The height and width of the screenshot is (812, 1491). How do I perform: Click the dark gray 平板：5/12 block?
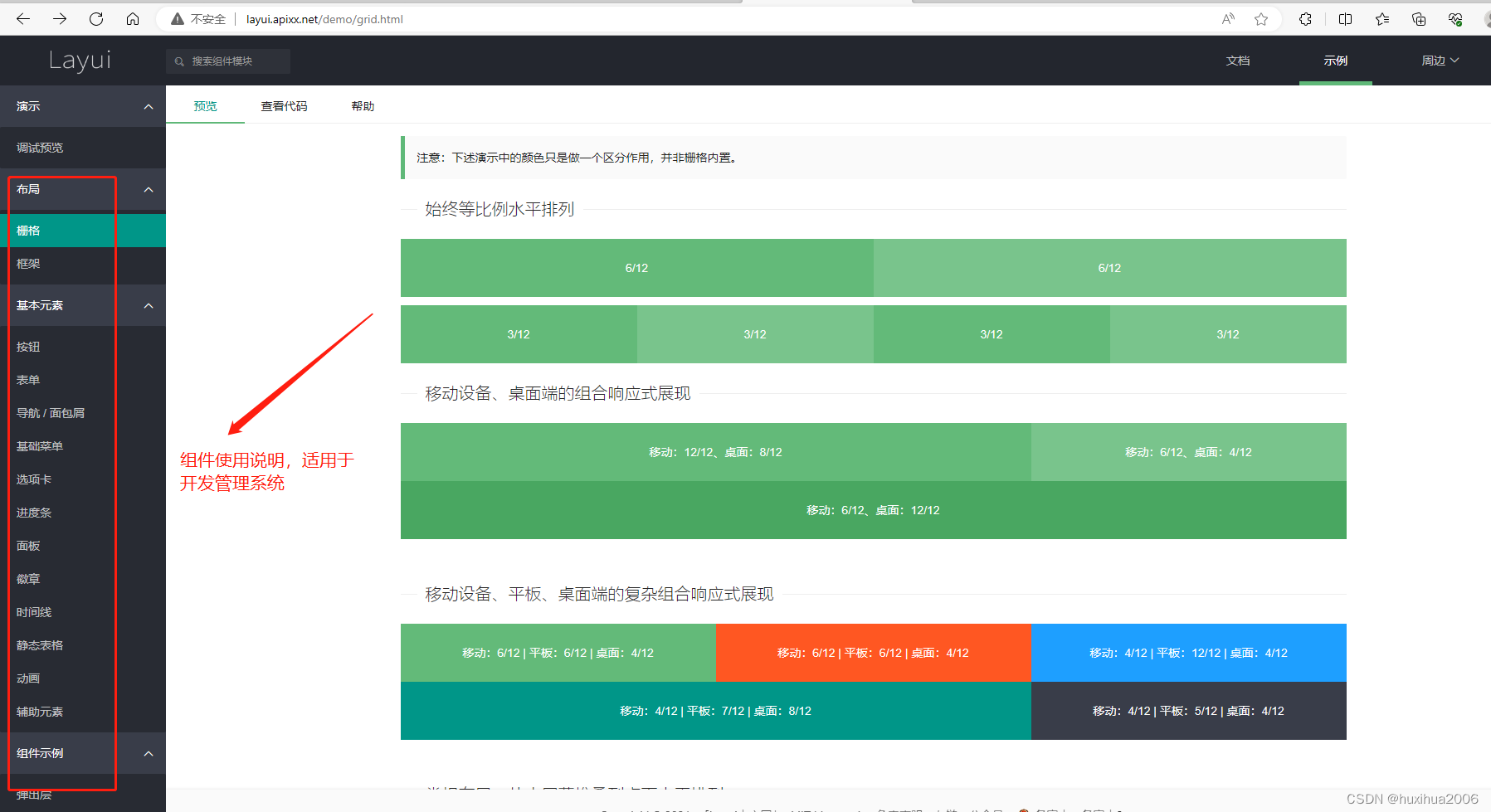(1188, 711)
